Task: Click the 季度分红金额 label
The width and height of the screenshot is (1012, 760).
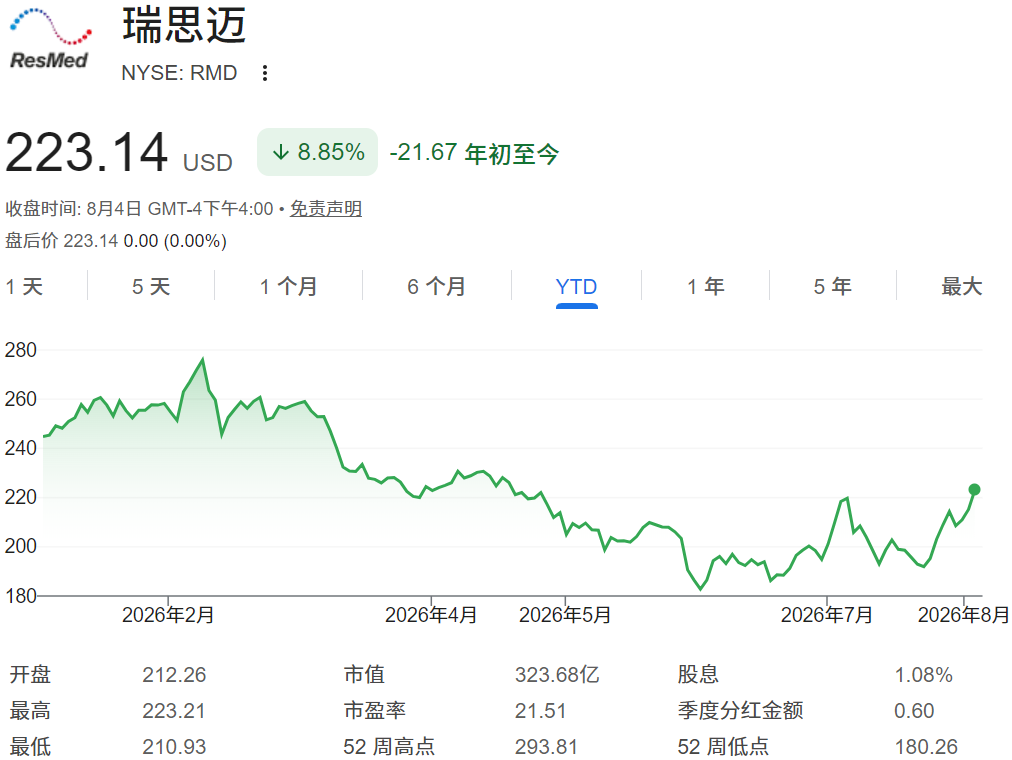Action: tap(740, 711)
